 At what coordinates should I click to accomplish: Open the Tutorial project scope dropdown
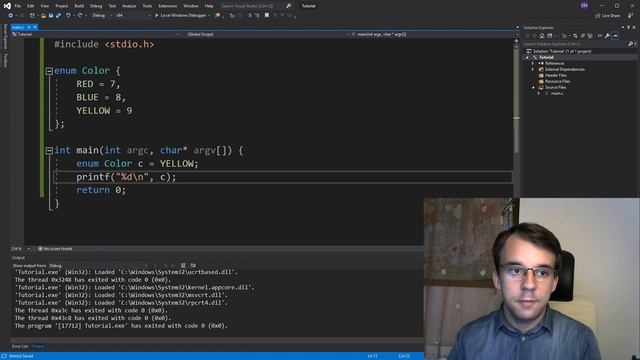click(96, 34)
